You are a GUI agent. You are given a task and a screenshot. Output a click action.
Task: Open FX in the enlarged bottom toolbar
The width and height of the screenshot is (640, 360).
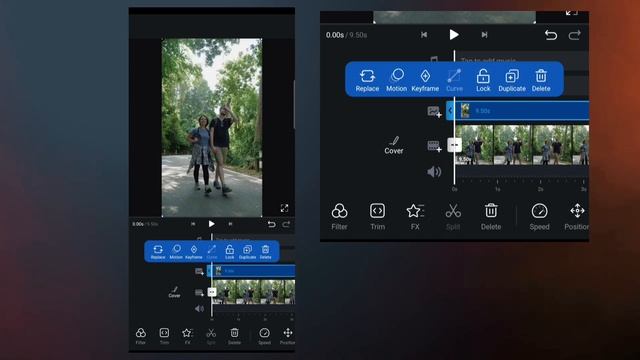[x=415, y=217]
